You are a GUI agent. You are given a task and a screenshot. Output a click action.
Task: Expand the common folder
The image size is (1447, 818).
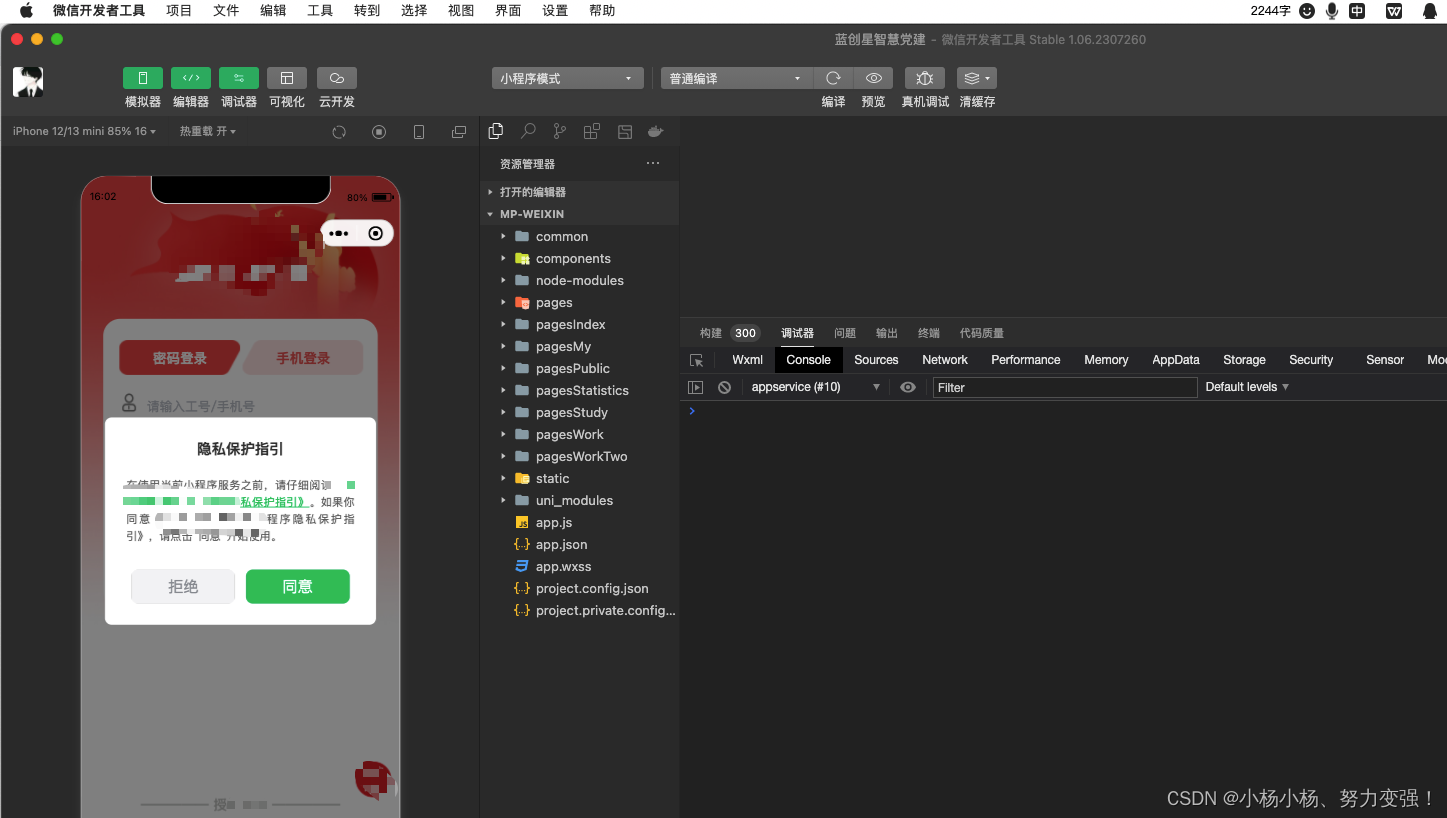579,236
